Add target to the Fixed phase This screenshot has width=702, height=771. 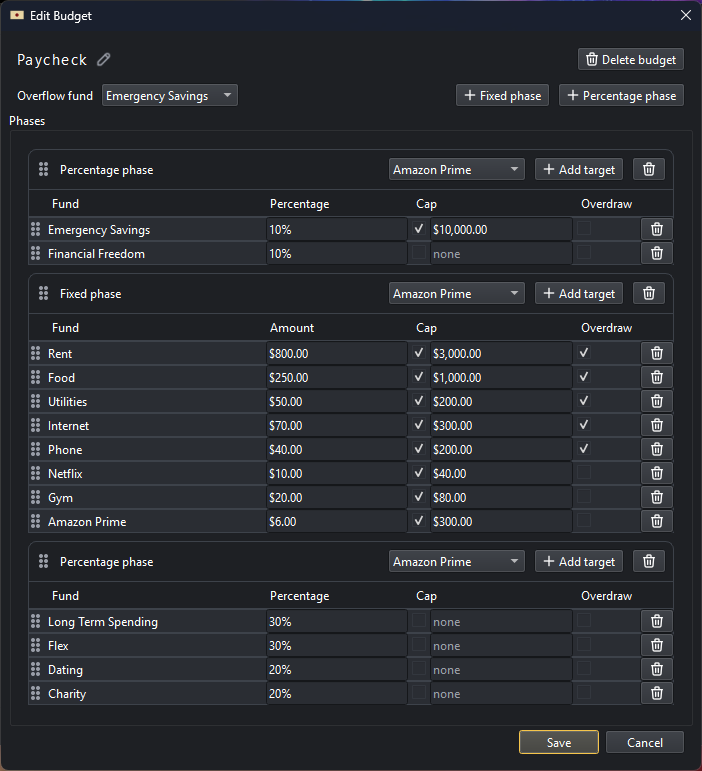(x=579, y=294)
